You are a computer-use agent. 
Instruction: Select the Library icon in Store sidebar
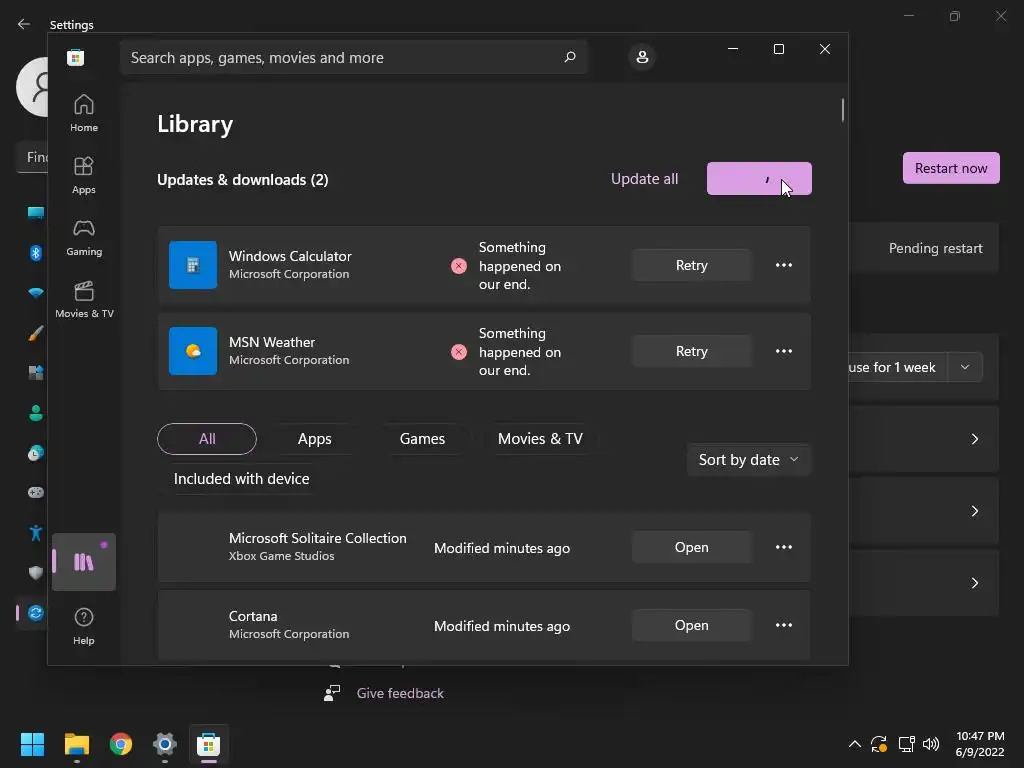[x=84, y=562]
